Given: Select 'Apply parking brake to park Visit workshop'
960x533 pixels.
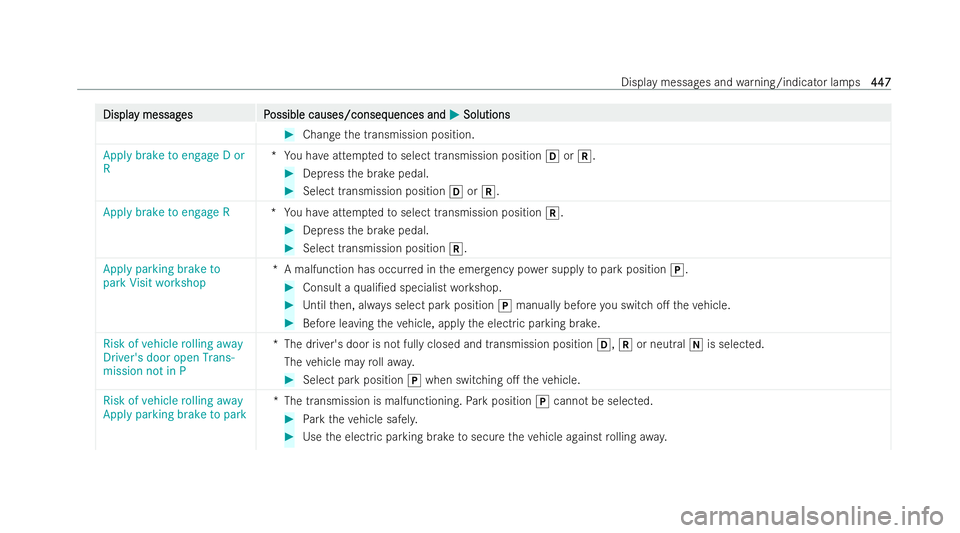Looking at the screenshot, I should point(162,276).
